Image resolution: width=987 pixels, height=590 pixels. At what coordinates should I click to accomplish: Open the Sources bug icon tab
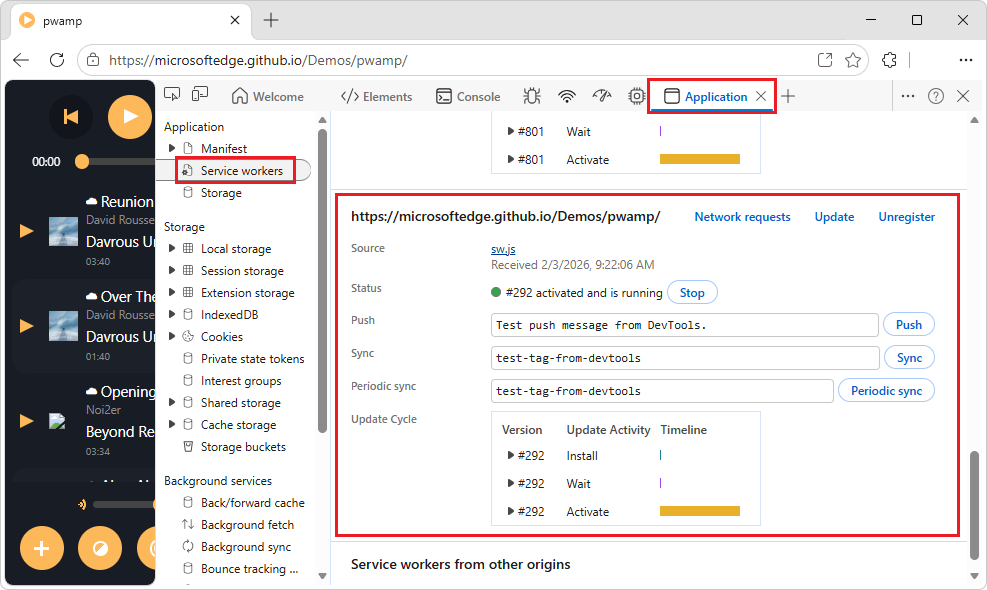coord(532,96)
